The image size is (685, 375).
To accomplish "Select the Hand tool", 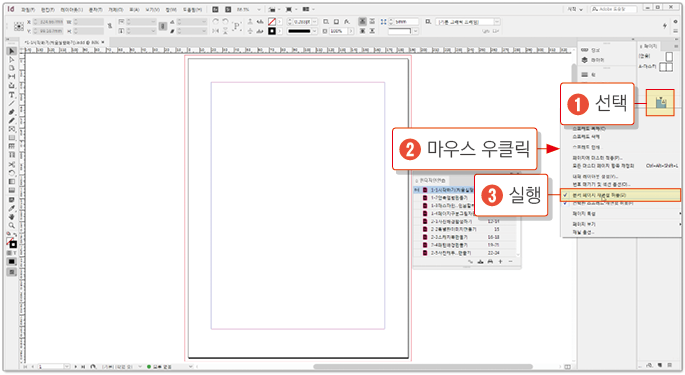I will click(x=12, y=217).
